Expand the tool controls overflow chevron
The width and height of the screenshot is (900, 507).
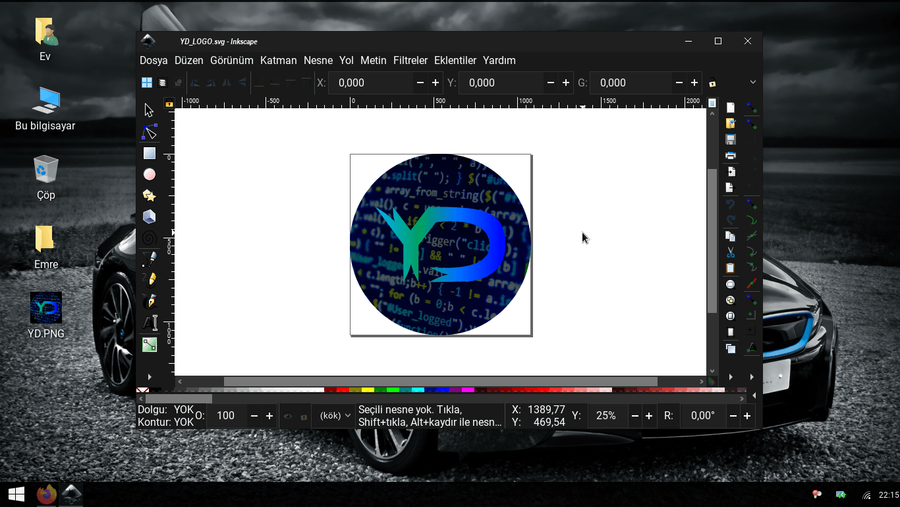click(x=752, y=82)
